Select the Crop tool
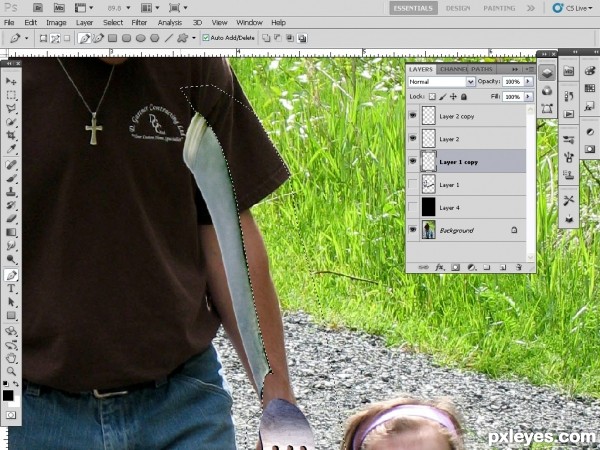 coord(11,135)
